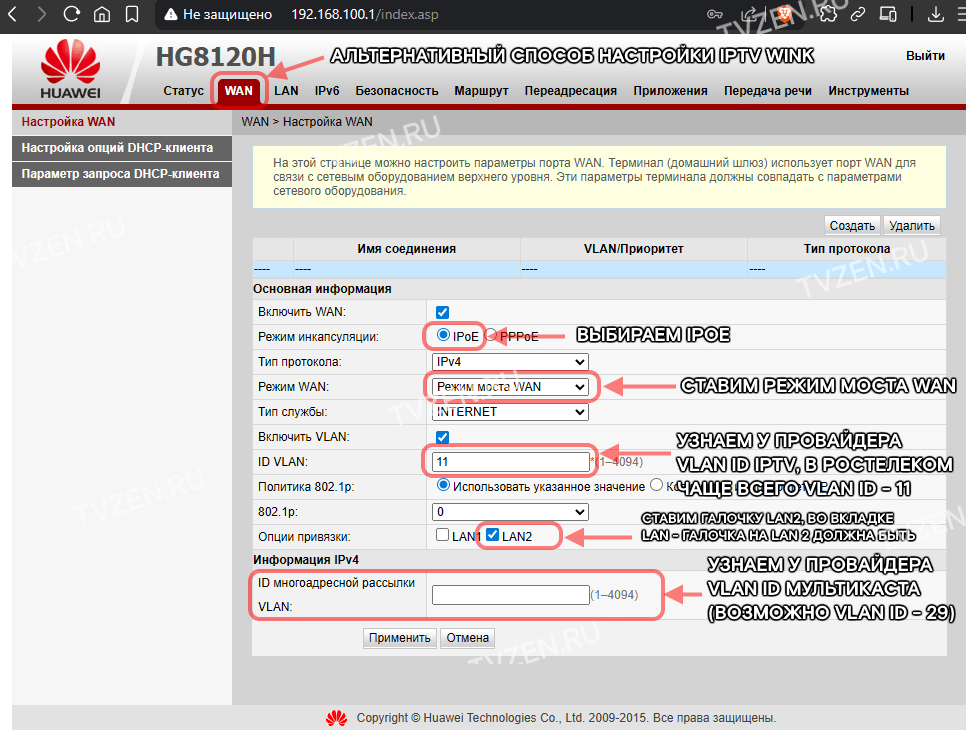
Task: Open the 802.1p priority dropdown
Action: point(510,511)
